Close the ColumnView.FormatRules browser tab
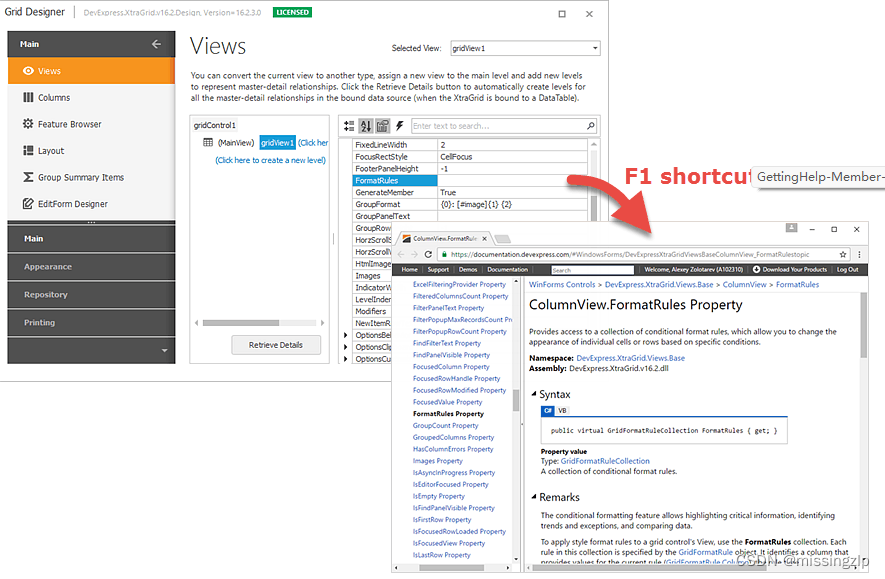 click(x=484, y=239)
